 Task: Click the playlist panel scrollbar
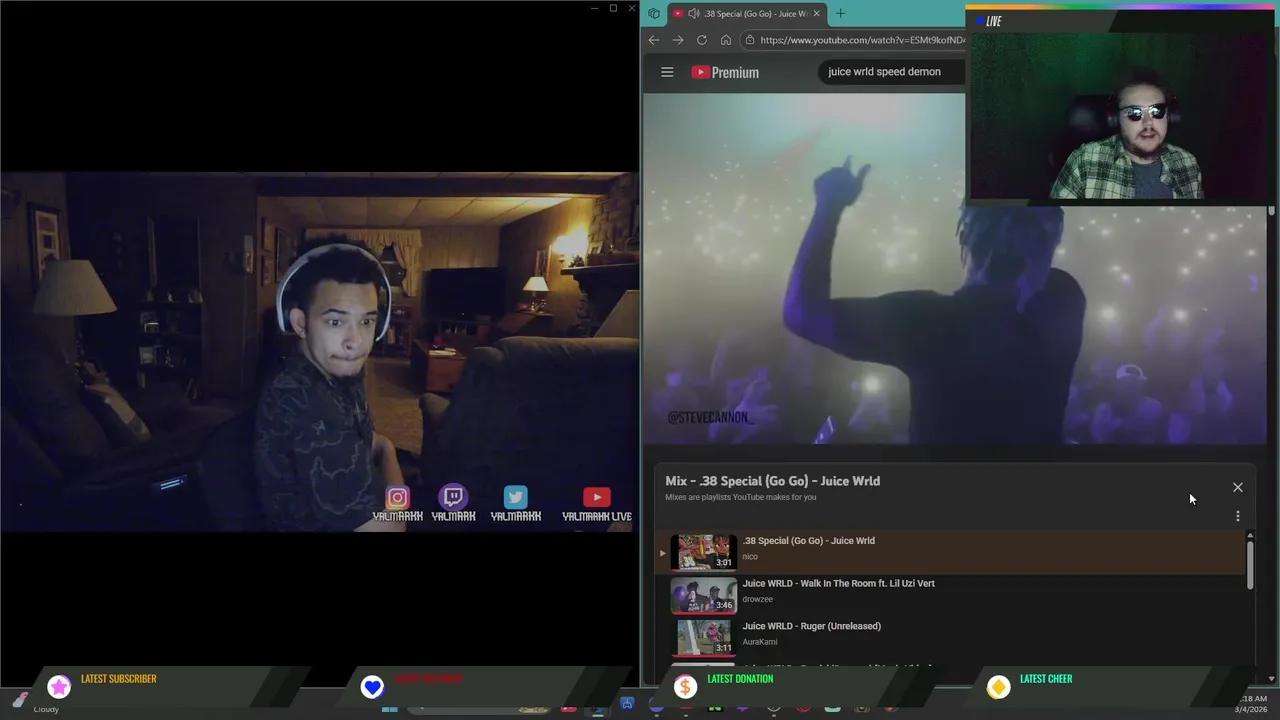click(x=1250, y=565)
